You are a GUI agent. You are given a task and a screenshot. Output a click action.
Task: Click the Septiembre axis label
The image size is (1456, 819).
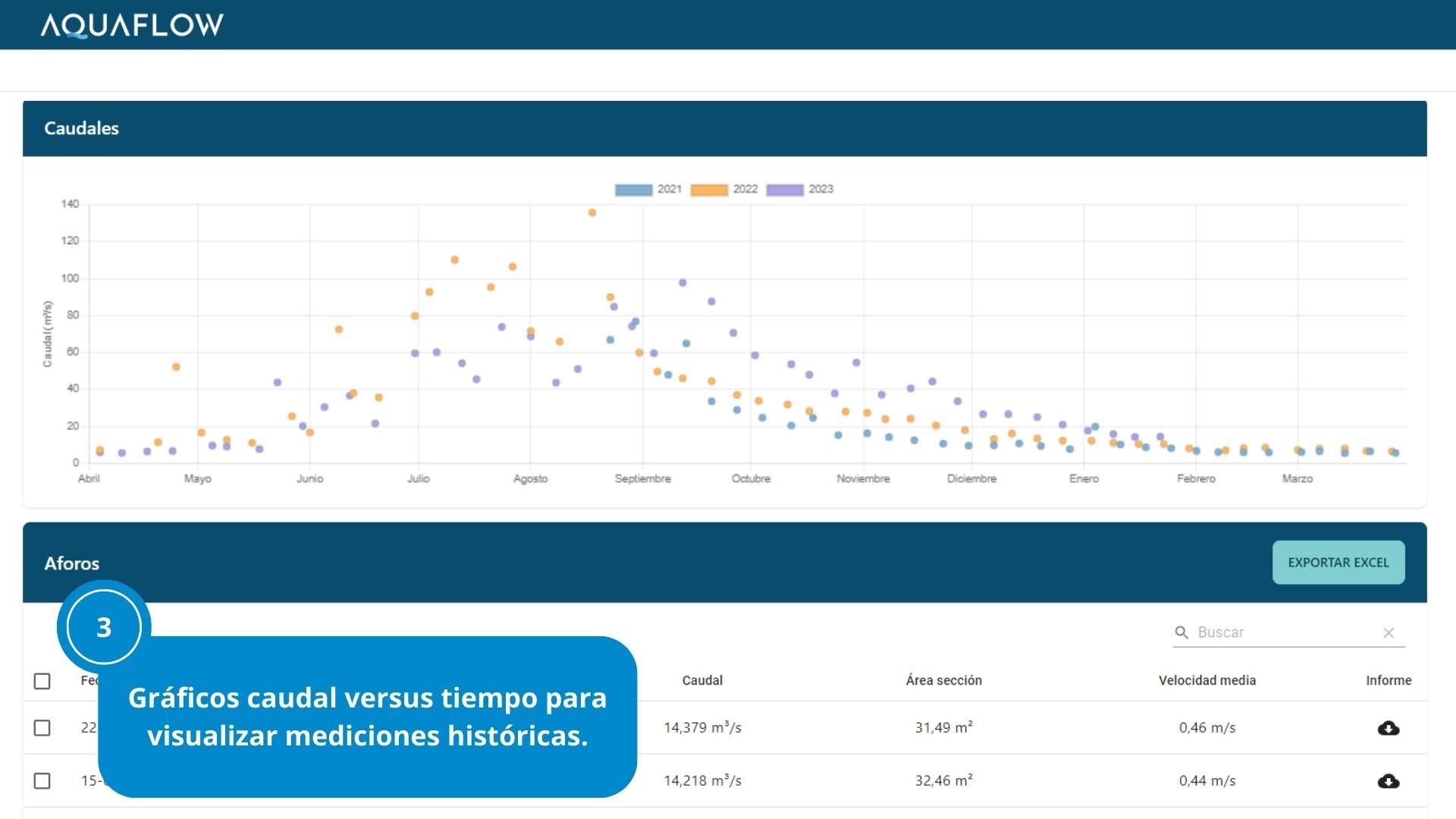point(642,479)
